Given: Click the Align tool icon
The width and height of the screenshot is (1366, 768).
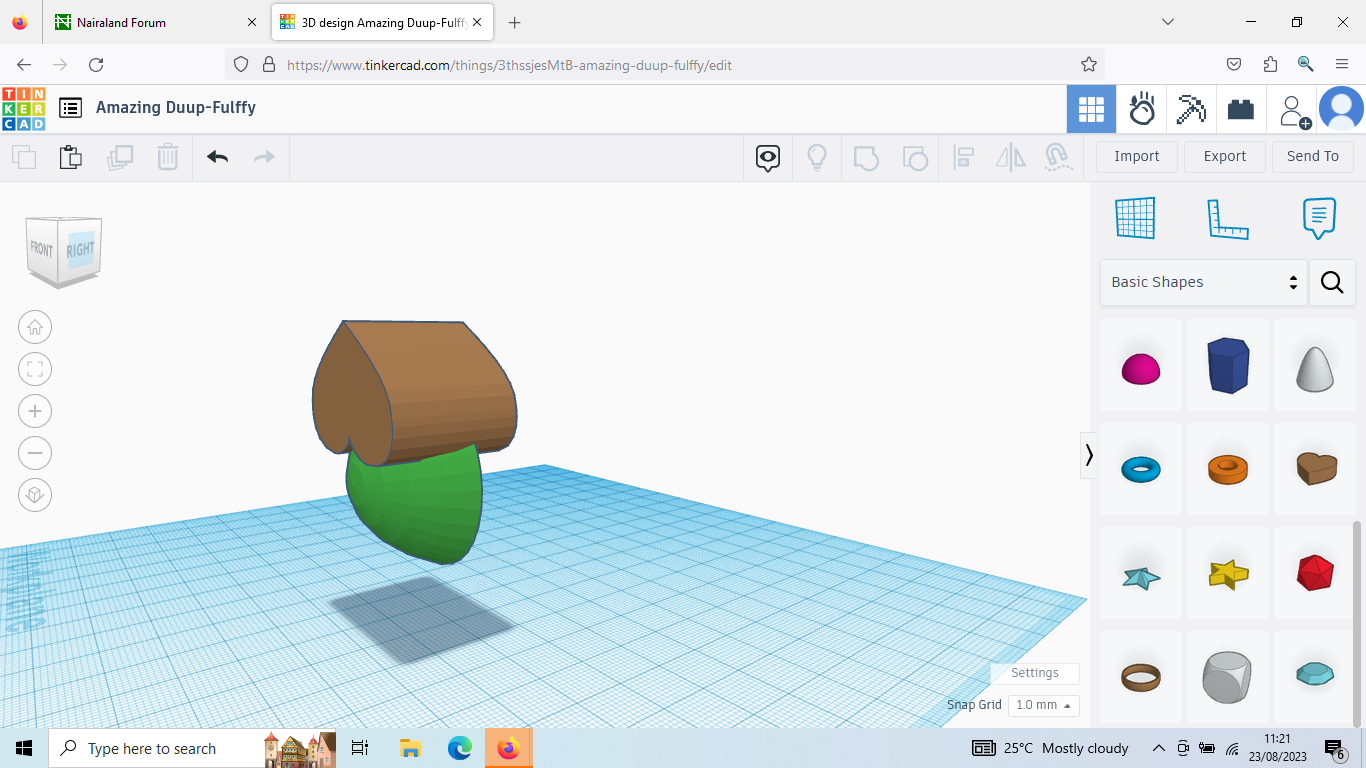Looking at the screenshot, I should 963,157.
